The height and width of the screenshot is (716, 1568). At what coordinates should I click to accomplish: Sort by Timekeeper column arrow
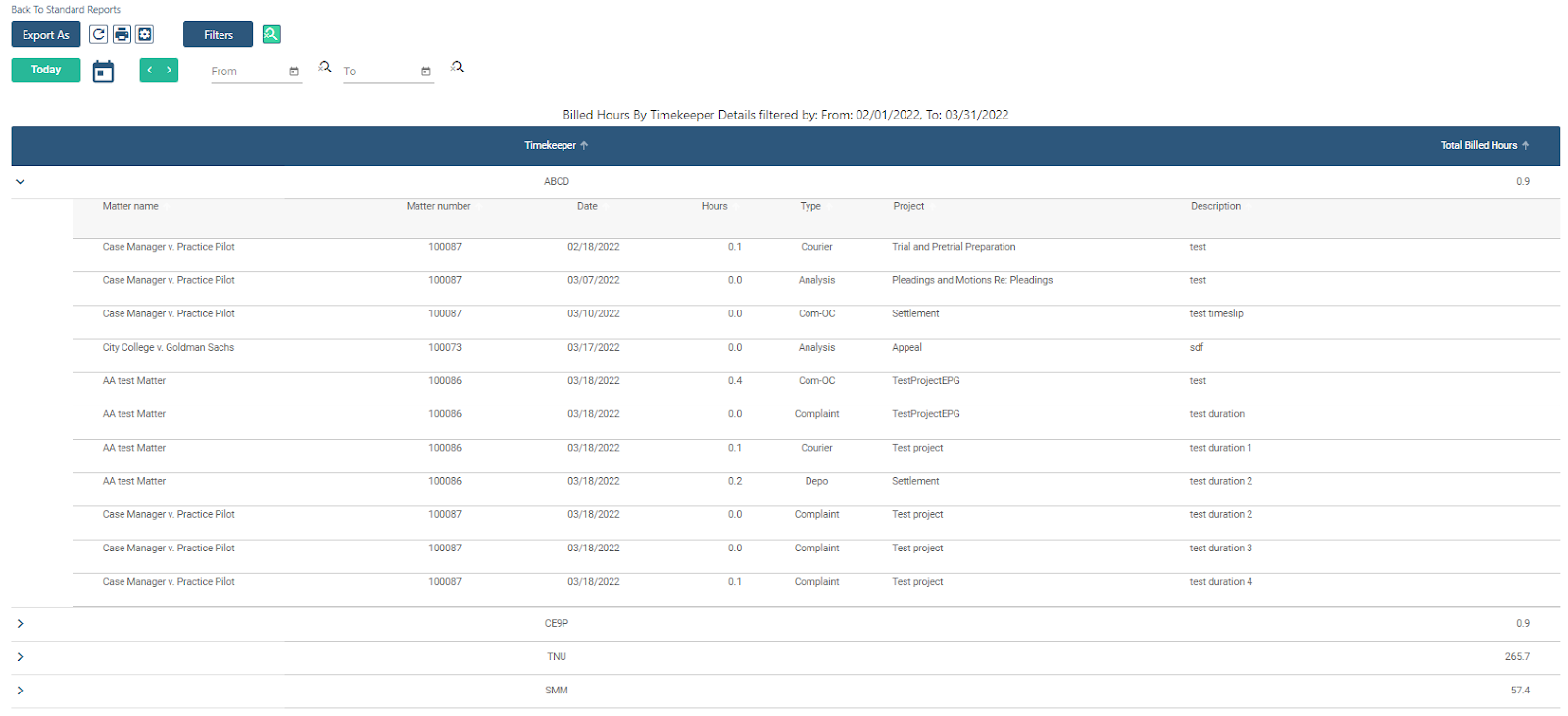(584, 145)
